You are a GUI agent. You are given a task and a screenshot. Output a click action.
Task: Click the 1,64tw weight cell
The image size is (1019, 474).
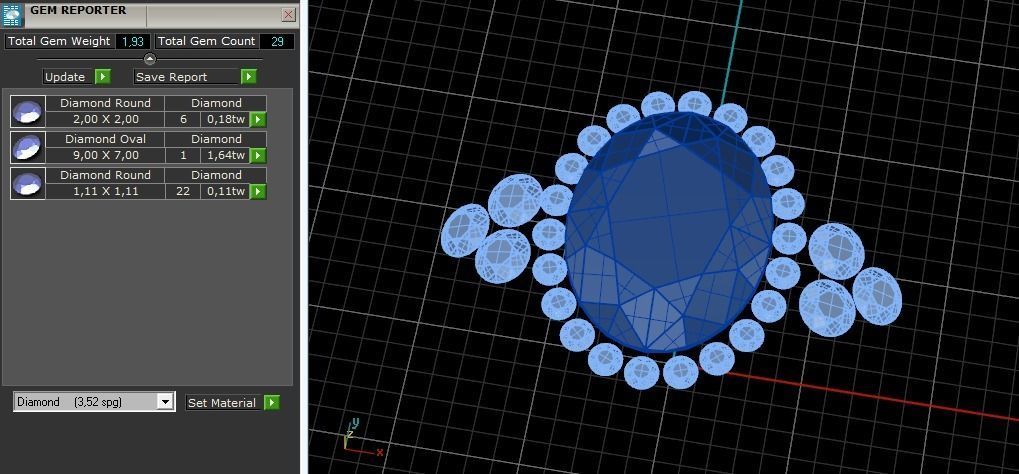click(x=226, y=155)
